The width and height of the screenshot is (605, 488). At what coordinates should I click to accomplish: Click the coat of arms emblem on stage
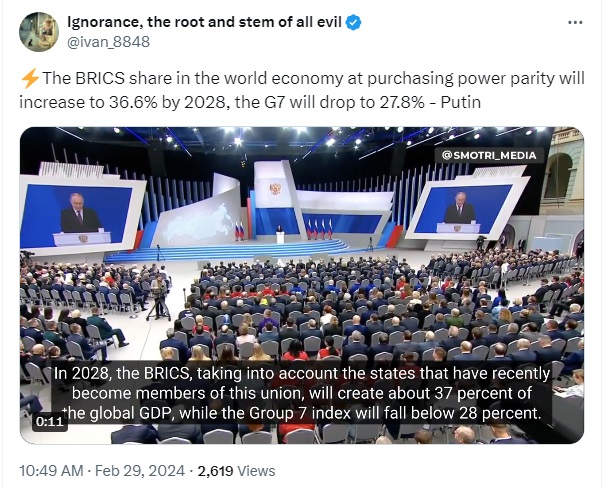point(275,189)
